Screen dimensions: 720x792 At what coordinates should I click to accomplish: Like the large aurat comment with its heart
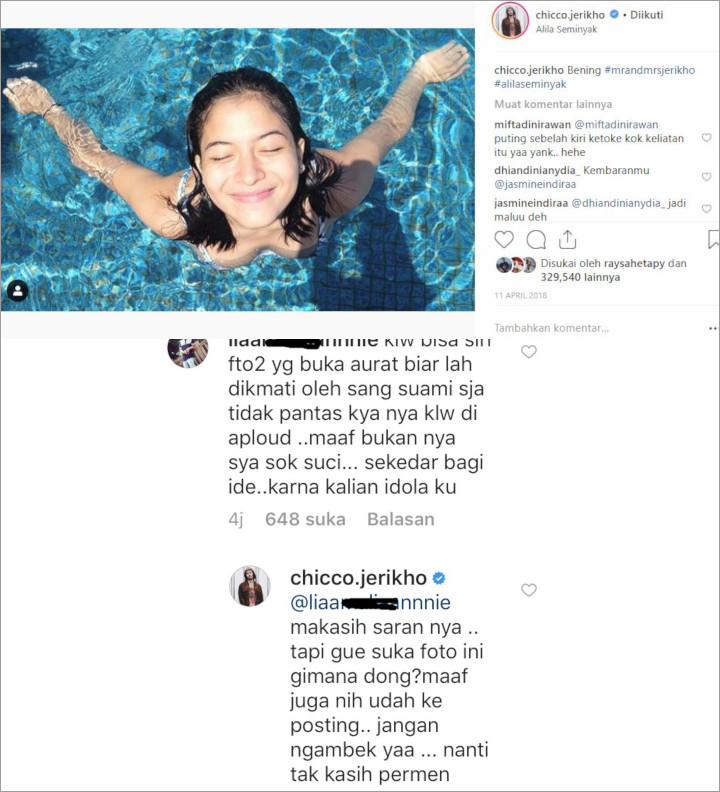(x=529, y=352)
